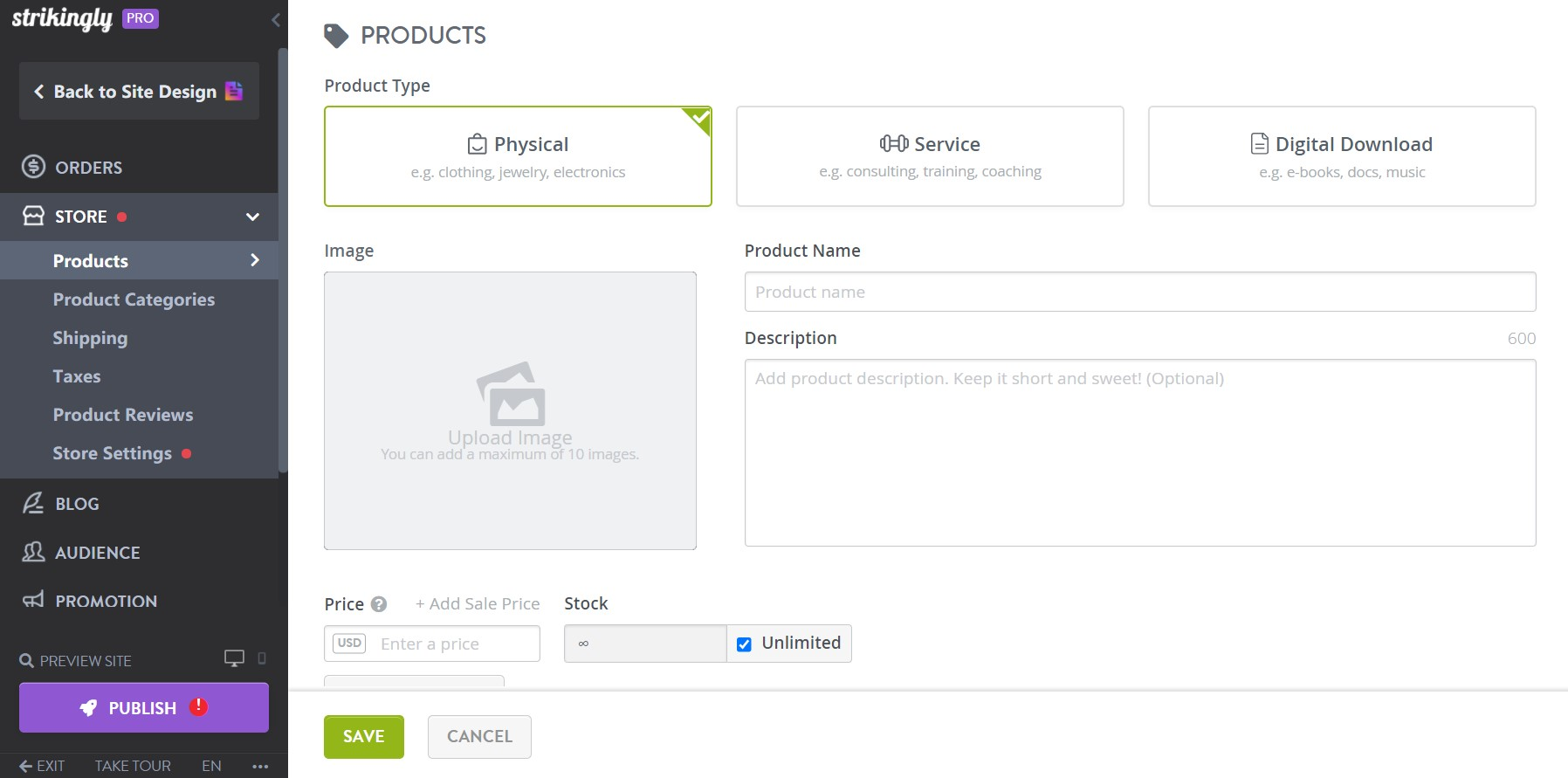Image resolution: width=1568 pixels, height=778 pixels.
Task: Click the Upload Image area
Action: tap(510, 410)
